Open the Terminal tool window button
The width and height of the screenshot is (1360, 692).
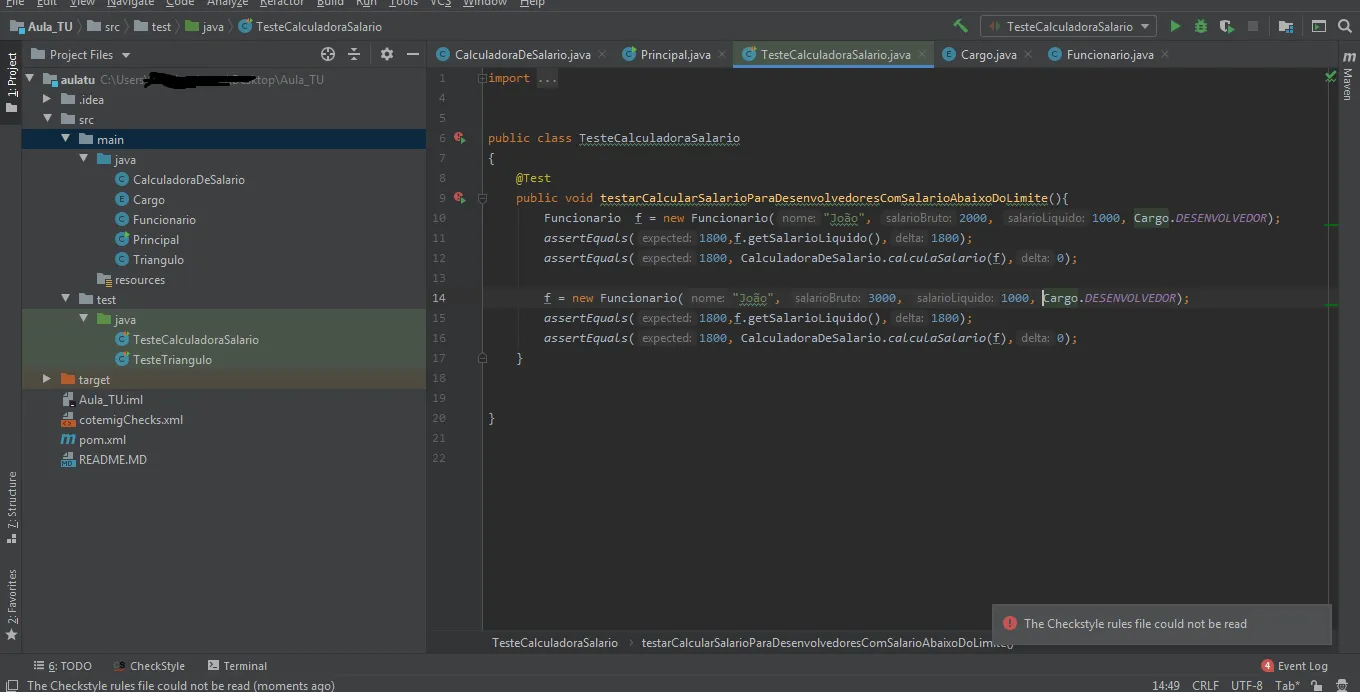point(237,665)
